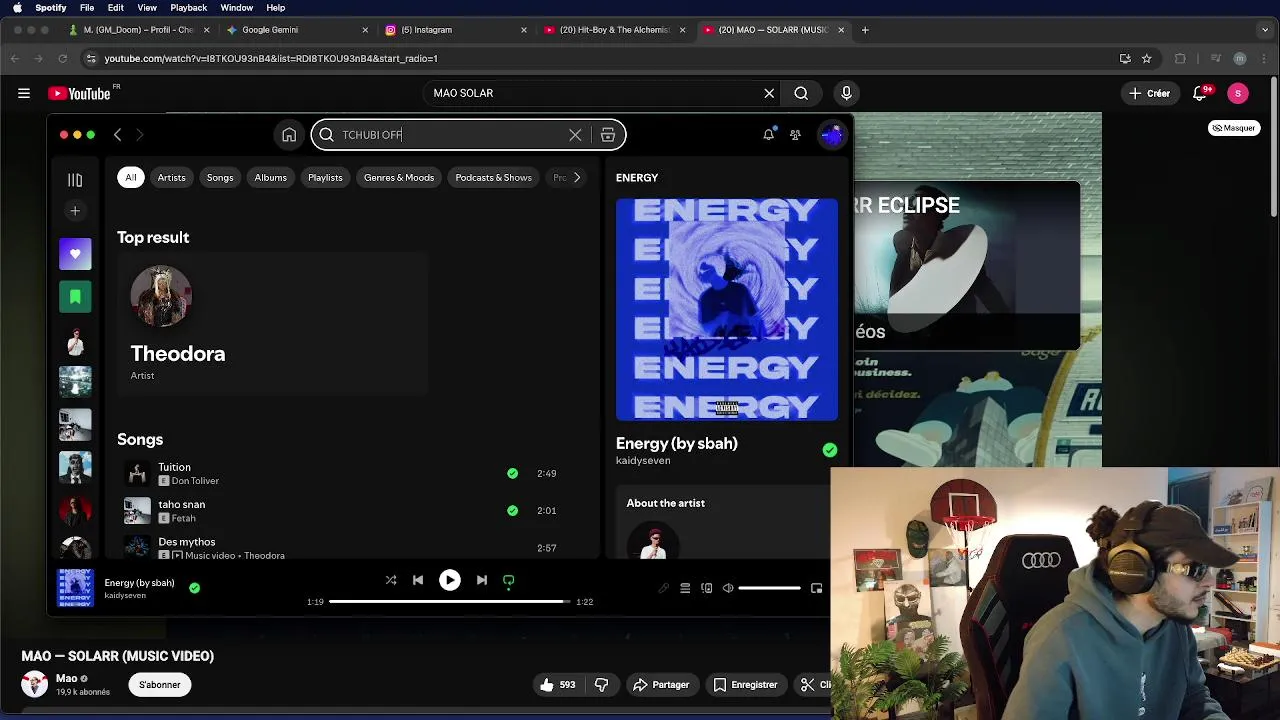
Task: Open YouTube guide hamburger menu
Action: click(24, 93)
